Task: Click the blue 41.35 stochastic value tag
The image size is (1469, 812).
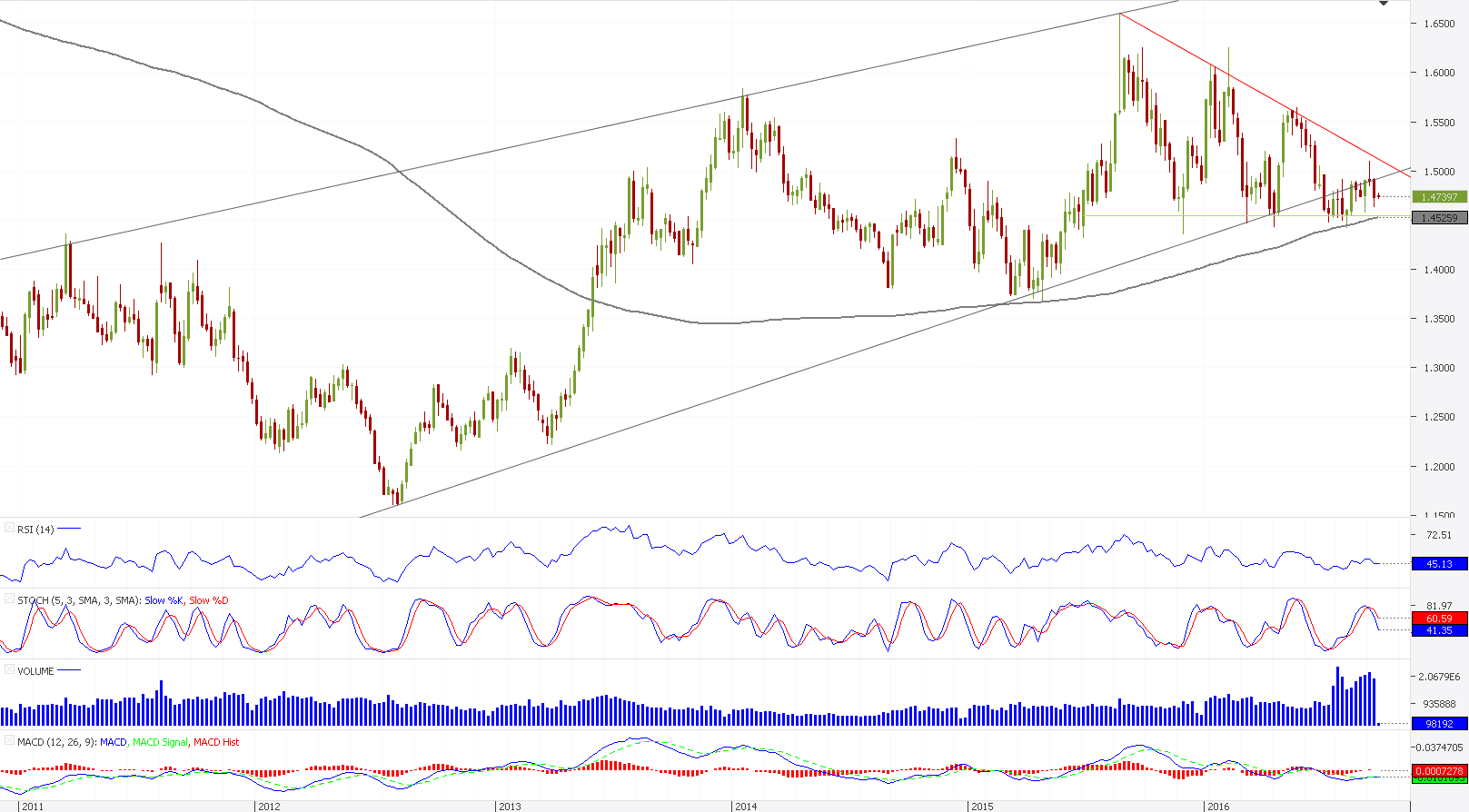Action: tap(1440, 630)
